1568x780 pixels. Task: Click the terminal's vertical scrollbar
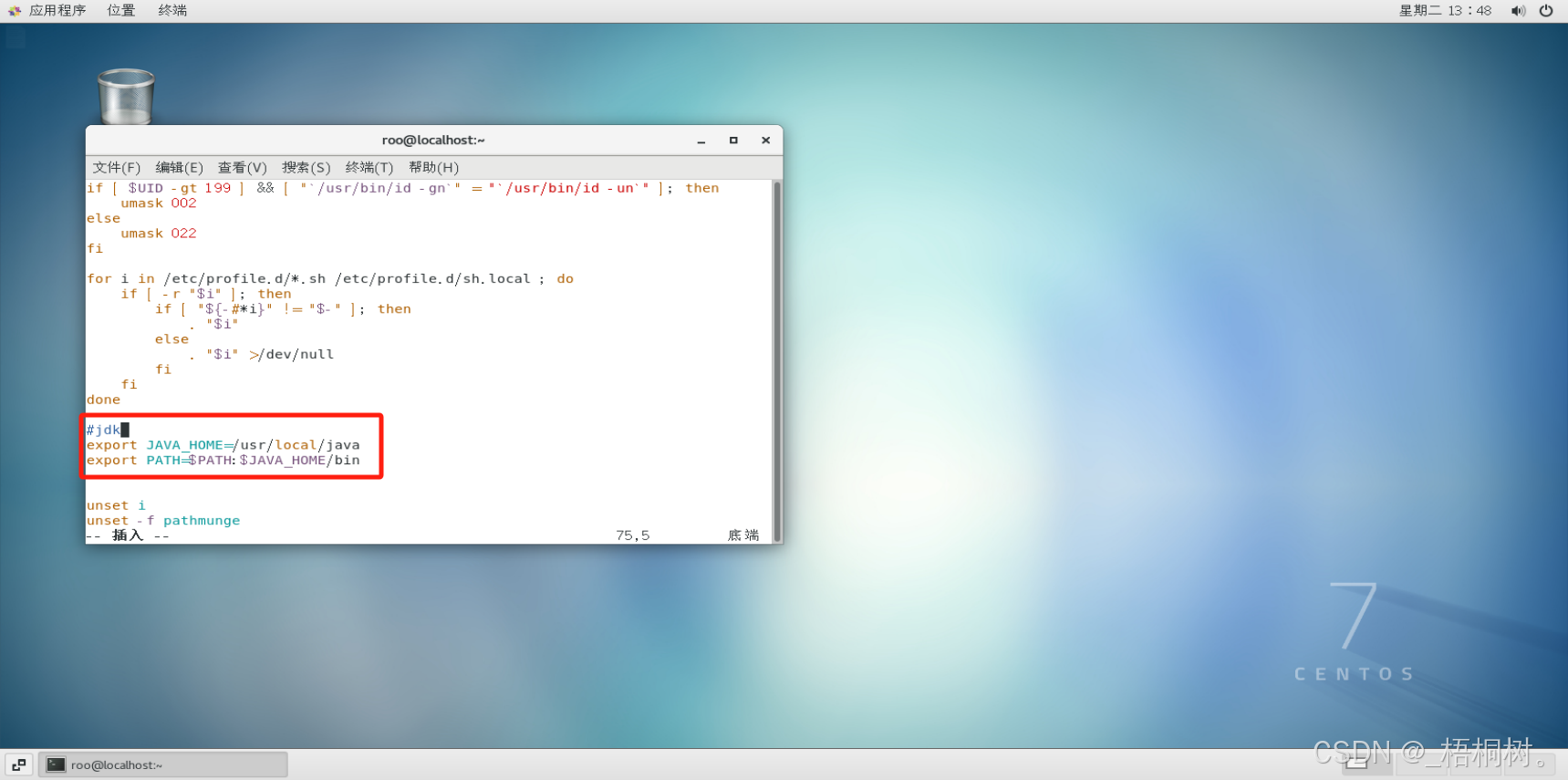777,360
